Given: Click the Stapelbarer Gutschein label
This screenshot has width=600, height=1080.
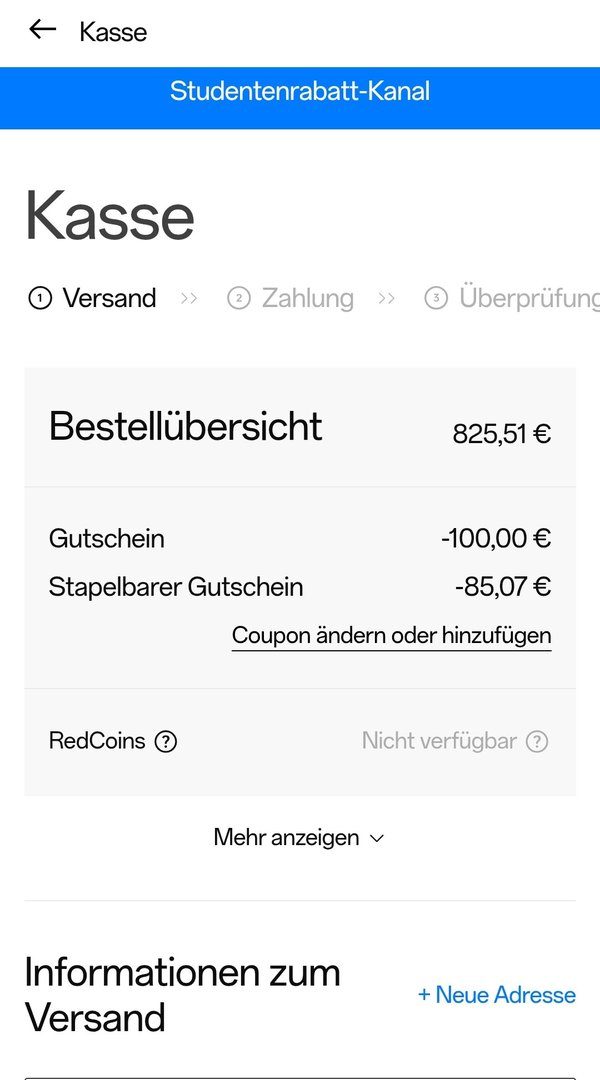Looking at the screenshot, I should pyautogui.click(x=175, y=587).
